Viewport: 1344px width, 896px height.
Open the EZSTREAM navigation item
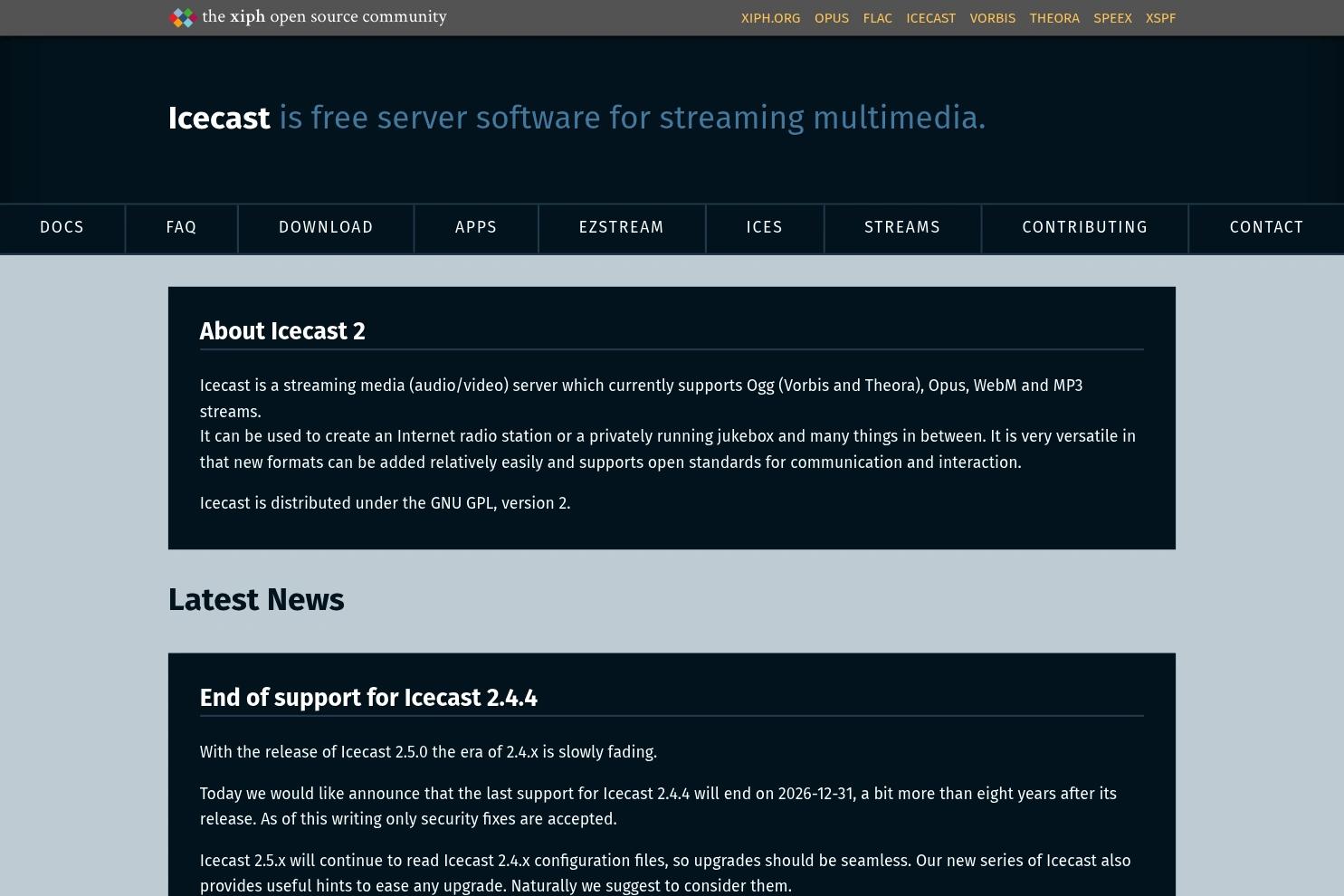pos(622,228)
